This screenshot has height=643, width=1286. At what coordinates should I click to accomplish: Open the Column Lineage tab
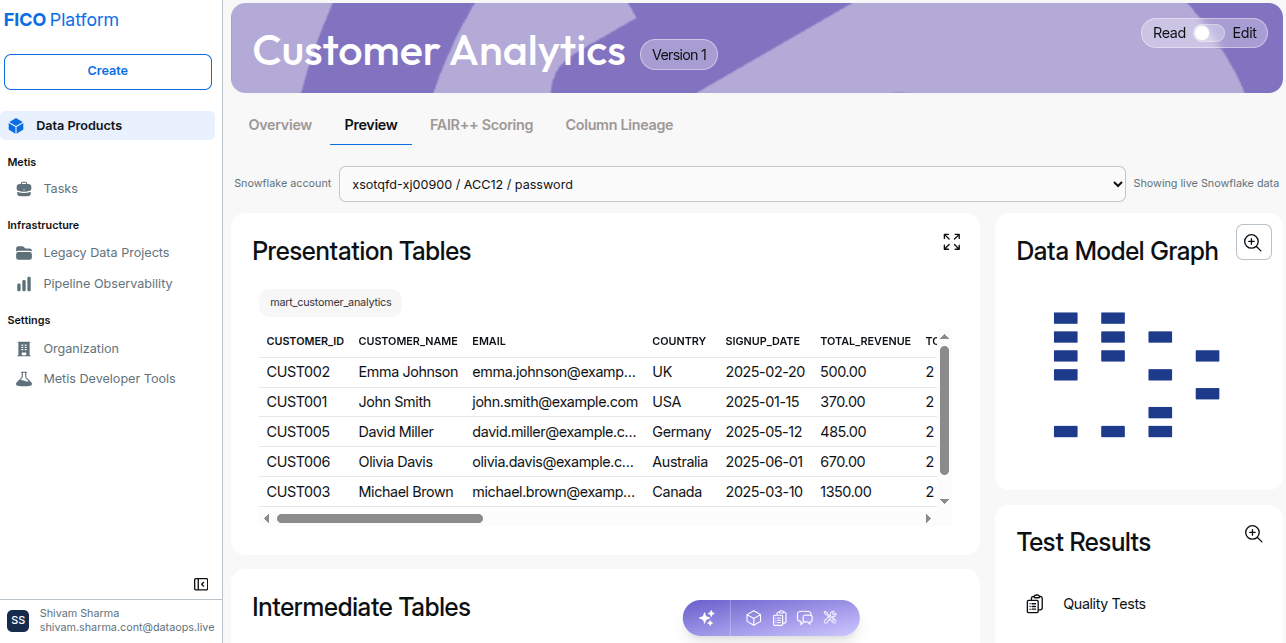[619, 125]
